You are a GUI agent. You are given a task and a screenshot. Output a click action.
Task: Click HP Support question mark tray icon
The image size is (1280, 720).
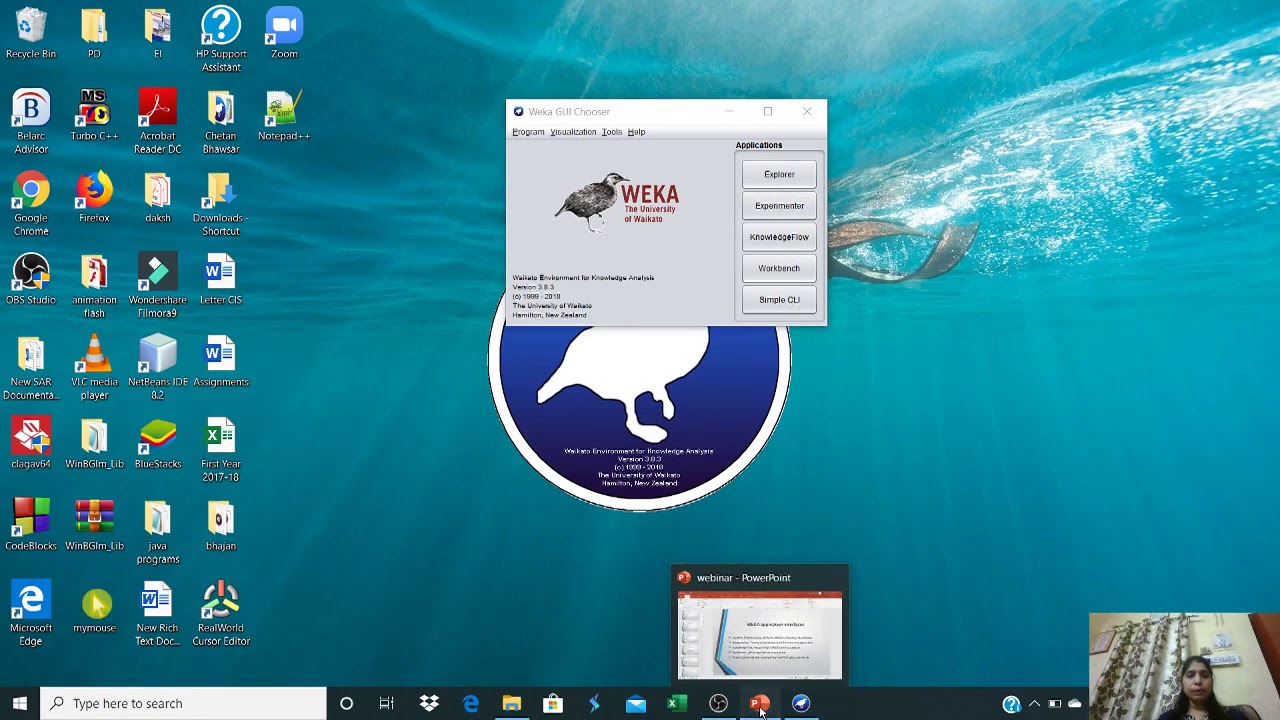1011,703
